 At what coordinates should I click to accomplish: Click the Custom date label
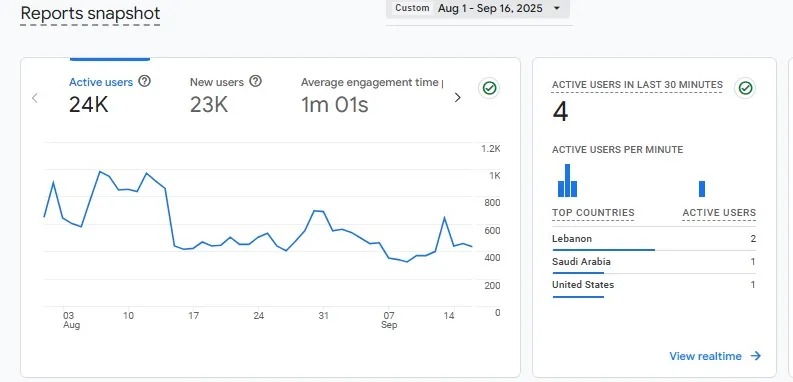[x=413, y=8]
